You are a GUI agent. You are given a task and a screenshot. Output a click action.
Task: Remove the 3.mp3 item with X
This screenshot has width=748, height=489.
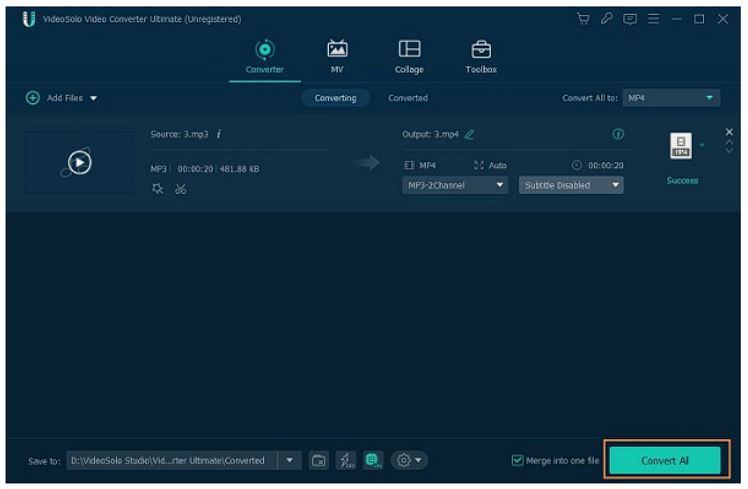coord(729,132)
